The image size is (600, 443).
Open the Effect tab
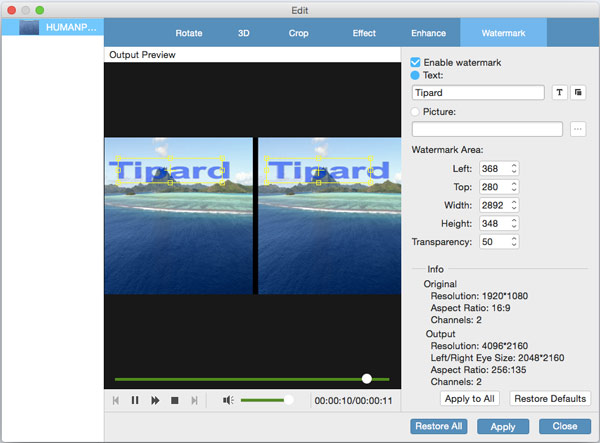(364, 33)
